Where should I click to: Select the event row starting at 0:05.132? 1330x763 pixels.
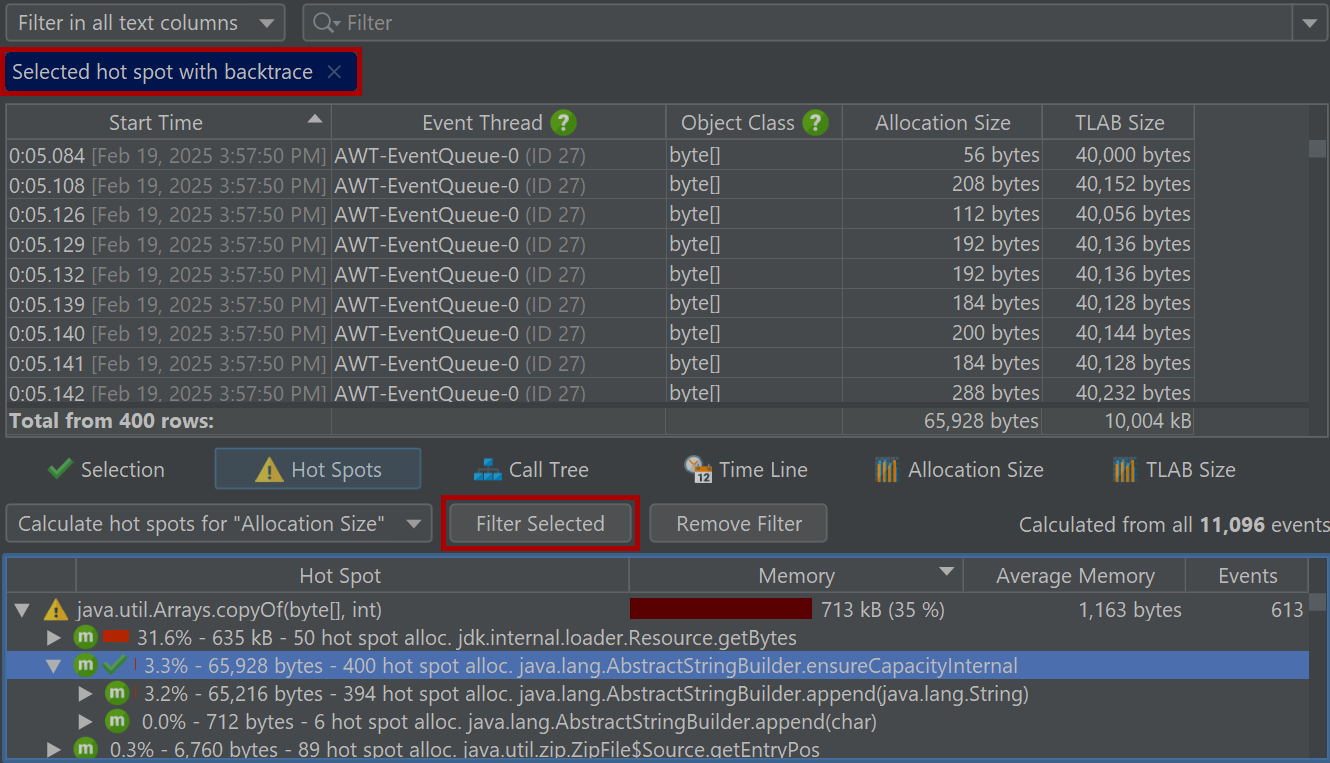click(600, 274)
